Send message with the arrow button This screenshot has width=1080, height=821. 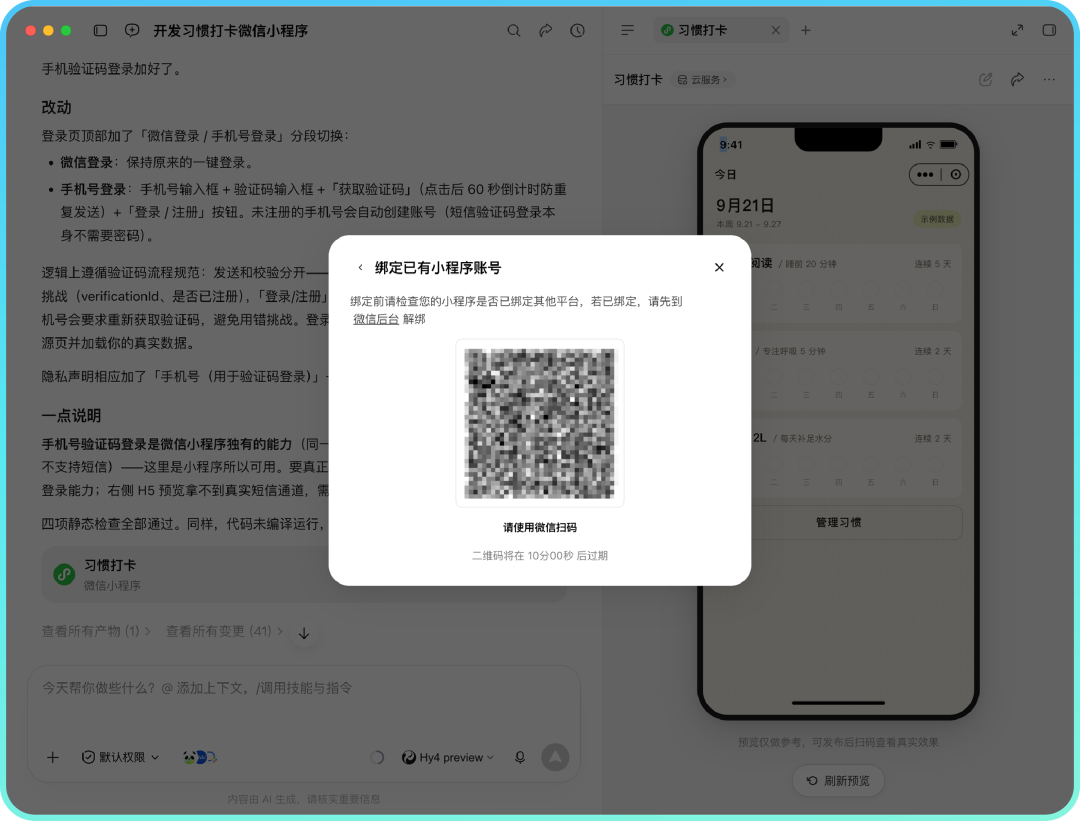555,758
